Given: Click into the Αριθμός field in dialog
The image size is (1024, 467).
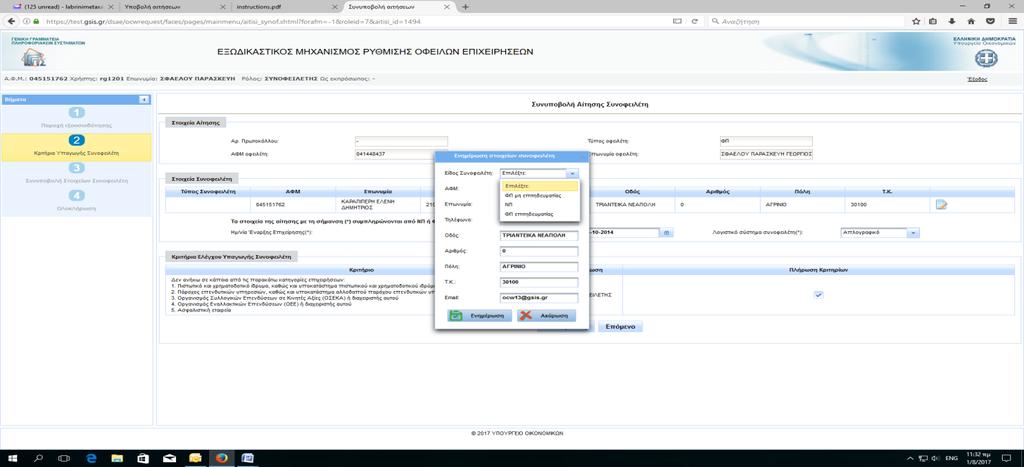Looking at the screenshot, I should coord(539,251).
